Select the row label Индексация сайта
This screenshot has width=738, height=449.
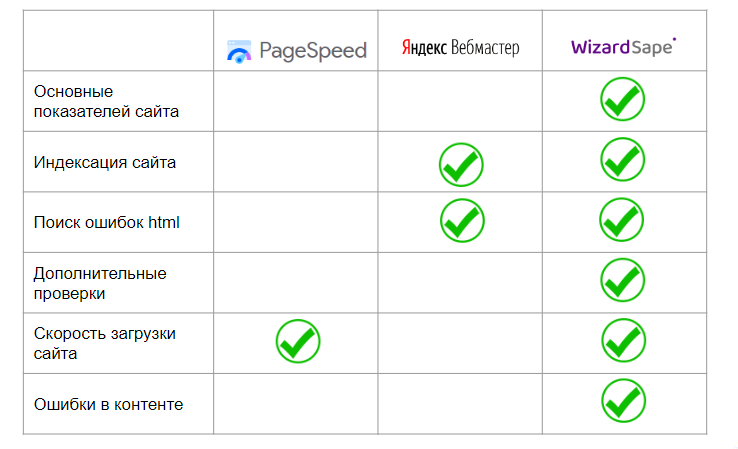pos(104,162)
